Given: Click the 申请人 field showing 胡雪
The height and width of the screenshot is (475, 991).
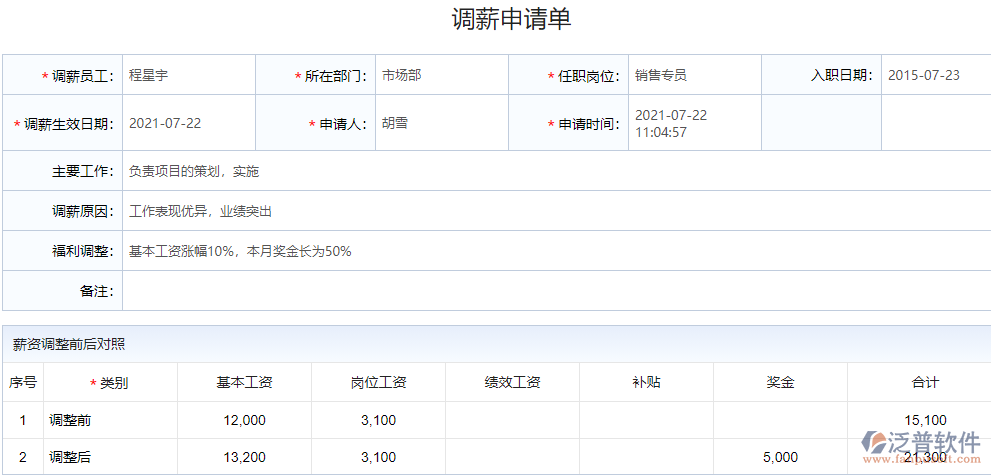Looking at the screenshot, I should pyautogui.click(x=441, y=123).
